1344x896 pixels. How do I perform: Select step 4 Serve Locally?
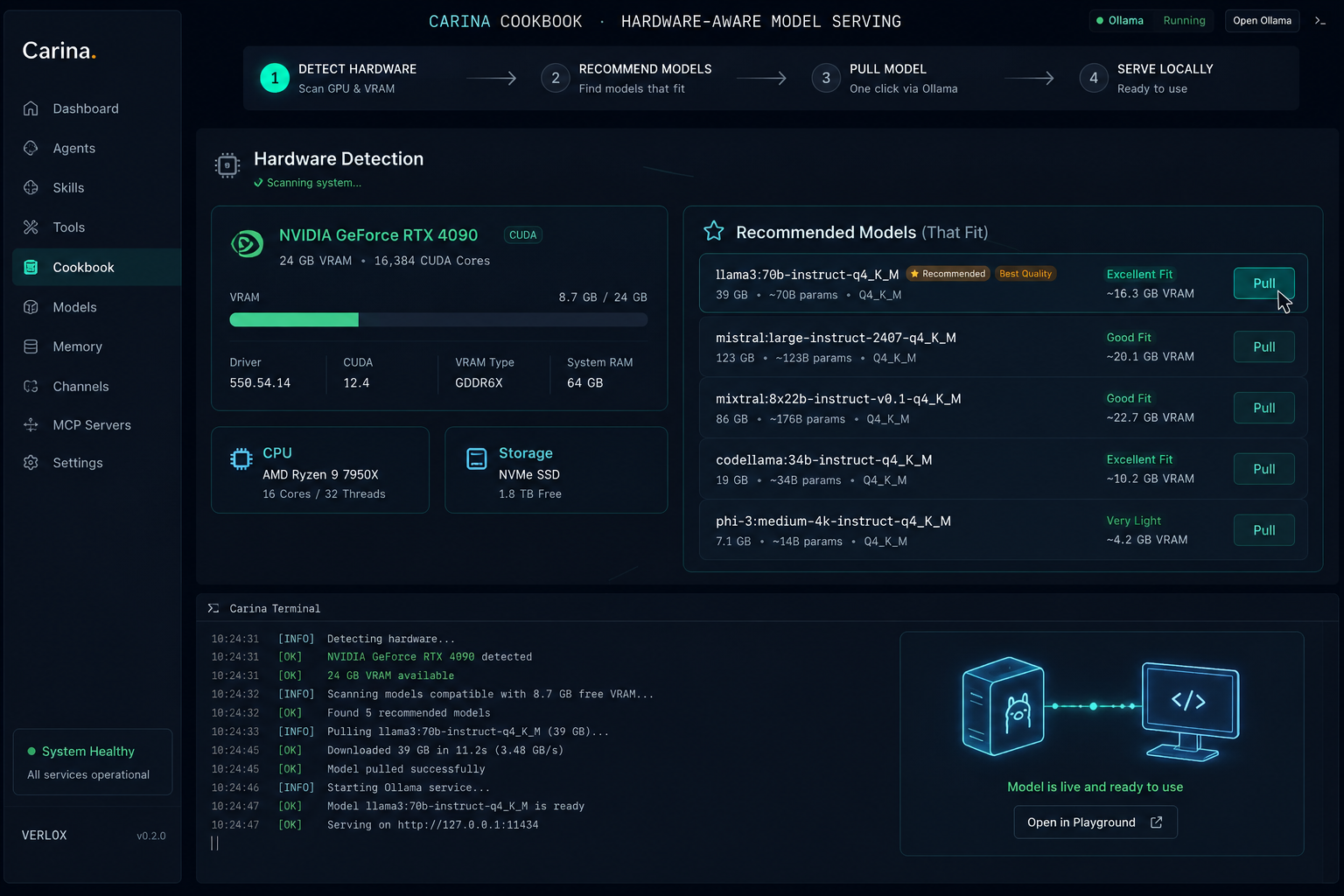point(1146,78)
